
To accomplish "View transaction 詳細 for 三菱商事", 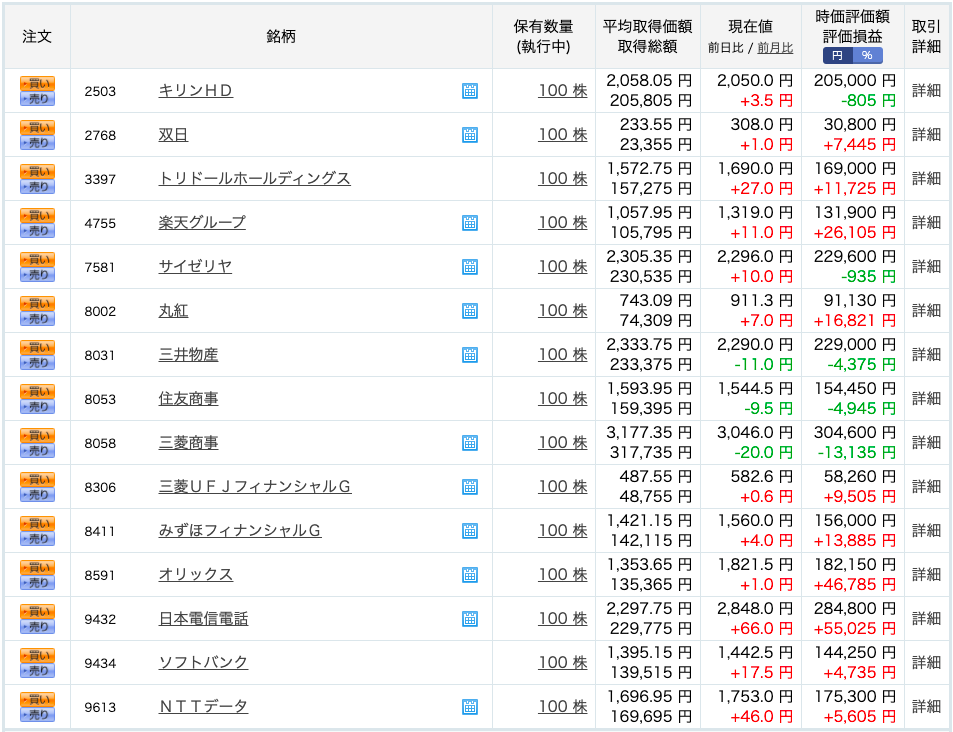I will tap(926, 443).
